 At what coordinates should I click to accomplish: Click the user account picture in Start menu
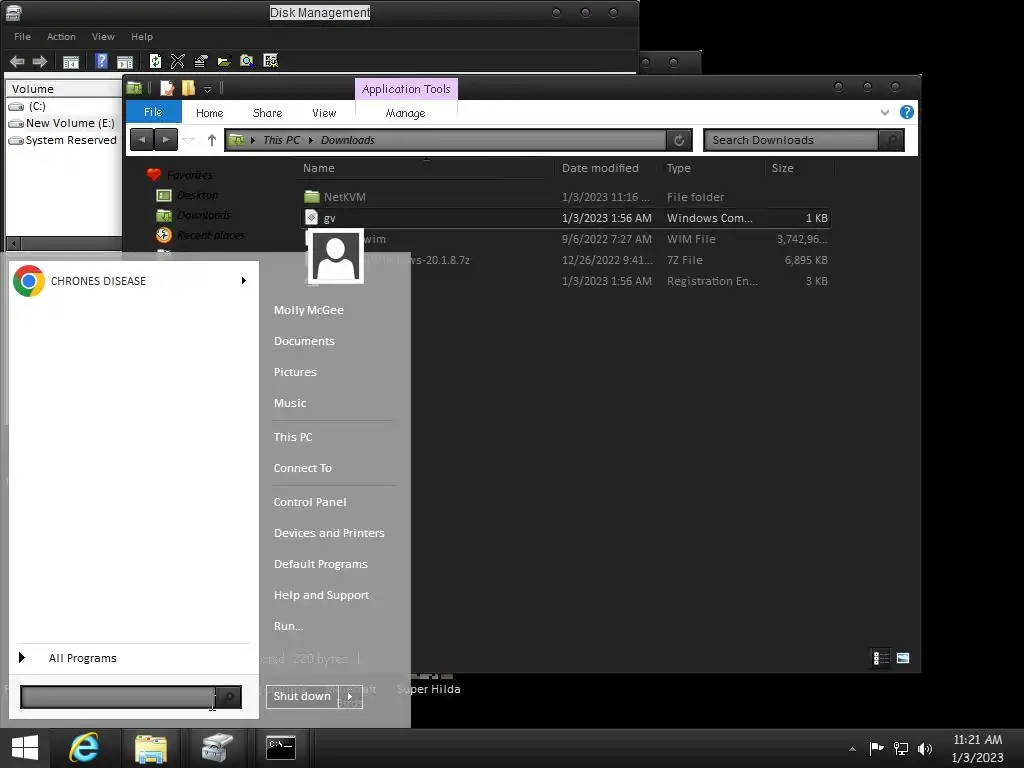tap(335, 255)
